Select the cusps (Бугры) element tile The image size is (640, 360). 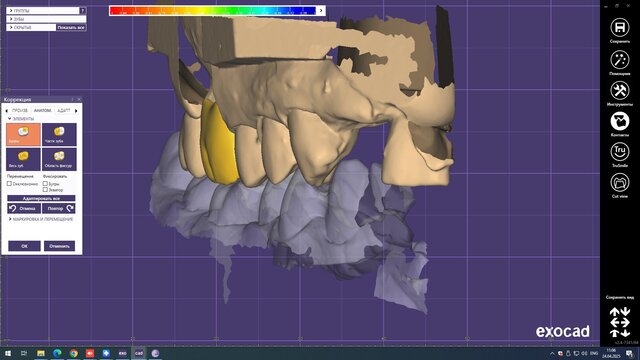pos(23,134)
